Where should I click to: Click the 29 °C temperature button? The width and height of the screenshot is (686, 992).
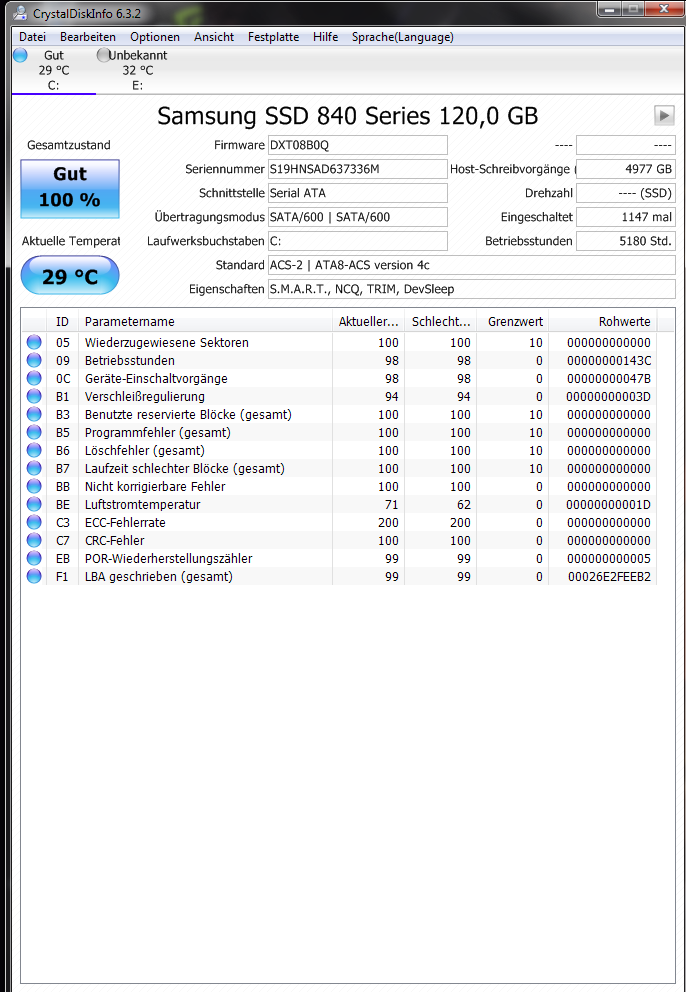pyautogui.click(x=70, y=276)
